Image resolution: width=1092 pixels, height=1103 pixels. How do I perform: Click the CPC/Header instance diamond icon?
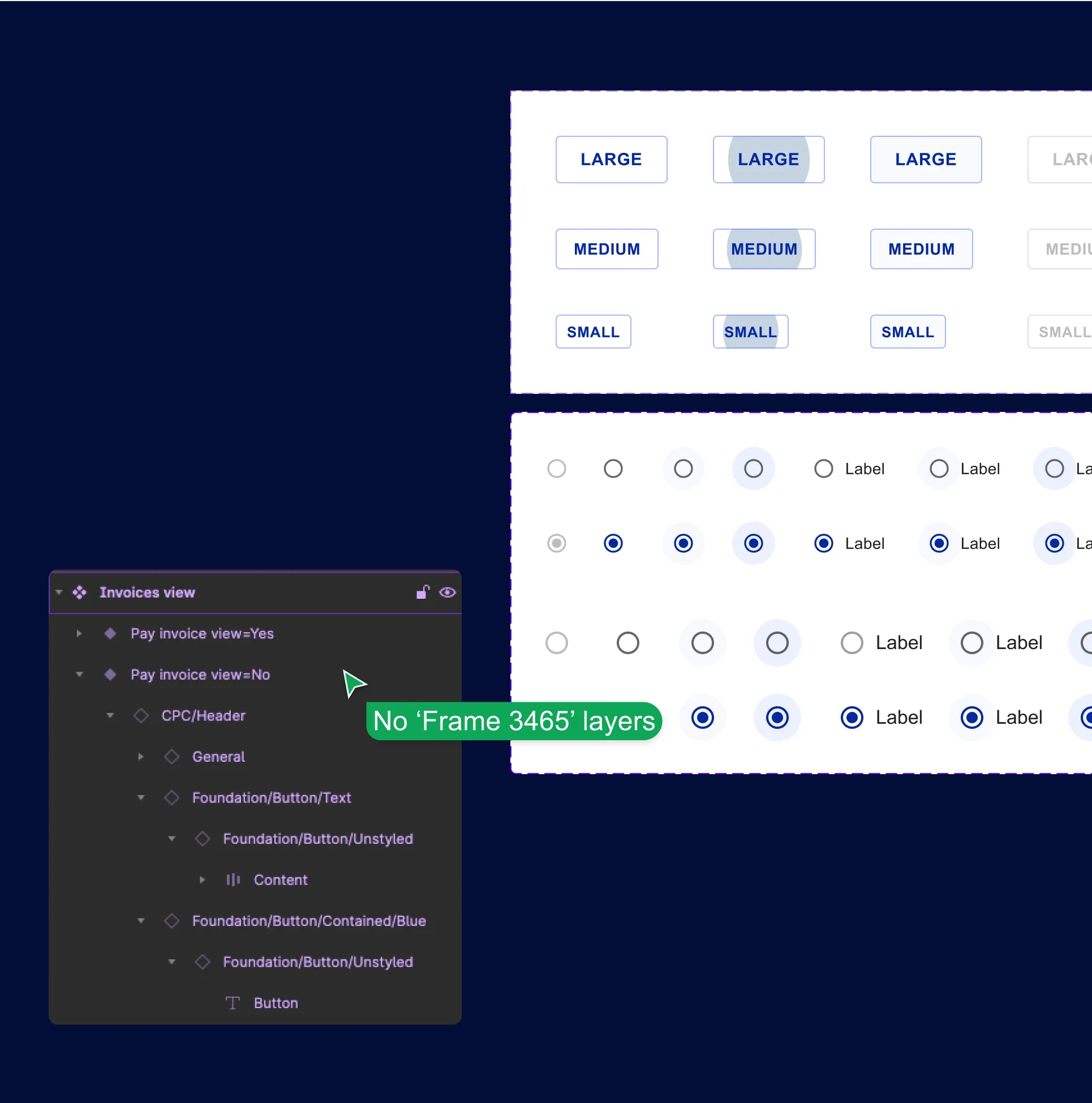141,715
